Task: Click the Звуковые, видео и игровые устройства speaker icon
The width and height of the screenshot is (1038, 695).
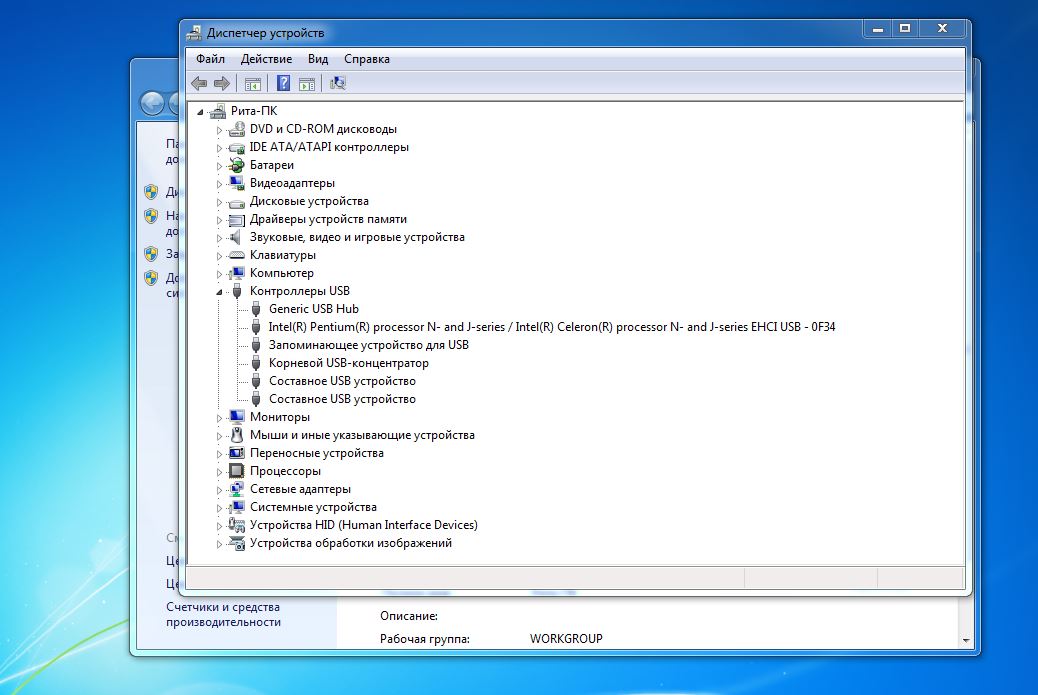Action: (235, 237)
